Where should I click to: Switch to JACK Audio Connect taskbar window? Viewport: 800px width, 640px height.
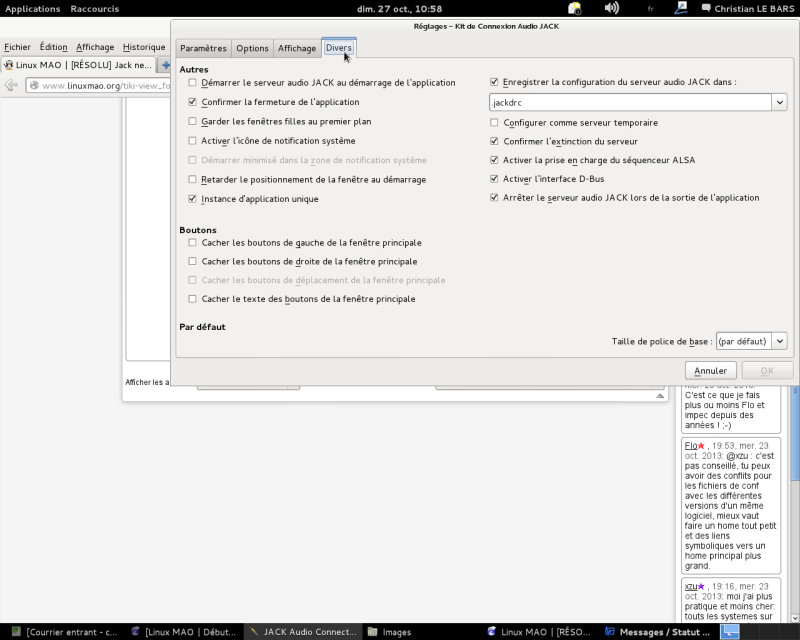click(x=303, y=632)
